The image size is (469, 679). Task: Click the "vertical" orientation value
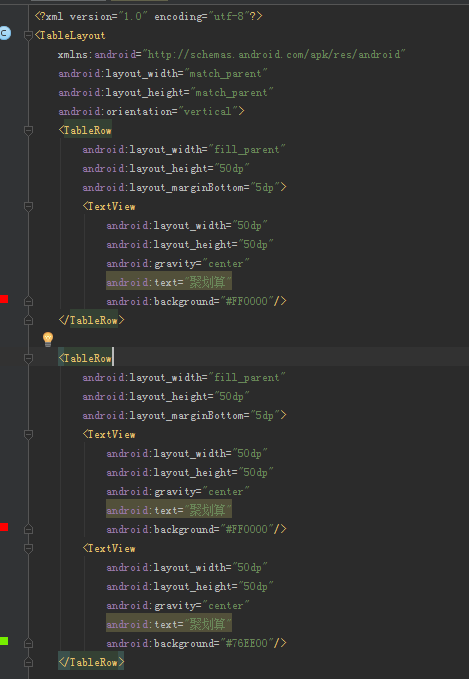point(207,111)
